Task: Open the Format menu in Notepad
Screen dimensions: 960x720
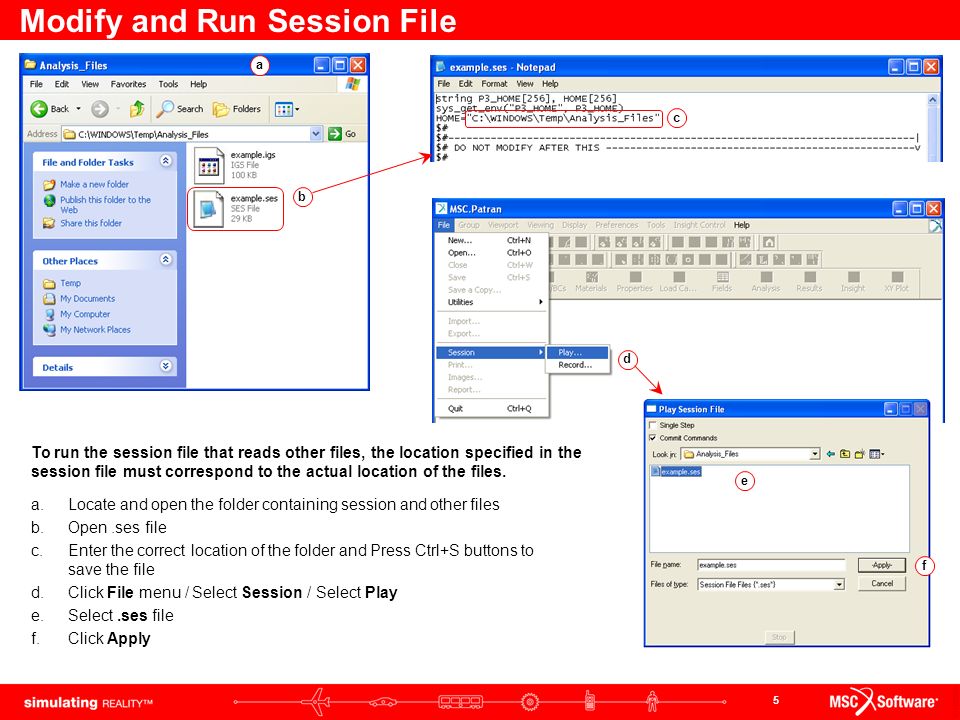Action: coord(494,84)
